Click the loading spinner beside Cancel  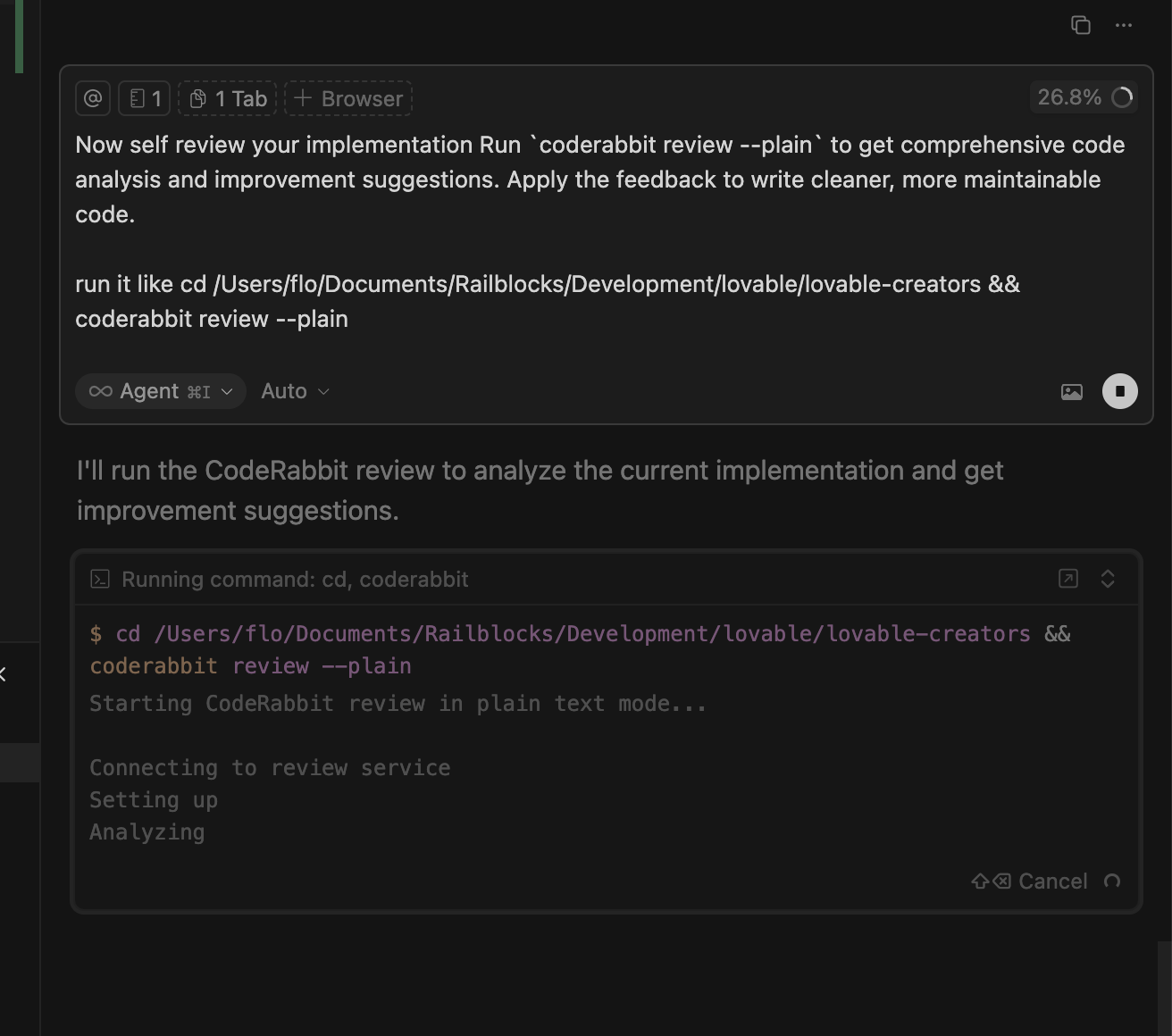1112,881
